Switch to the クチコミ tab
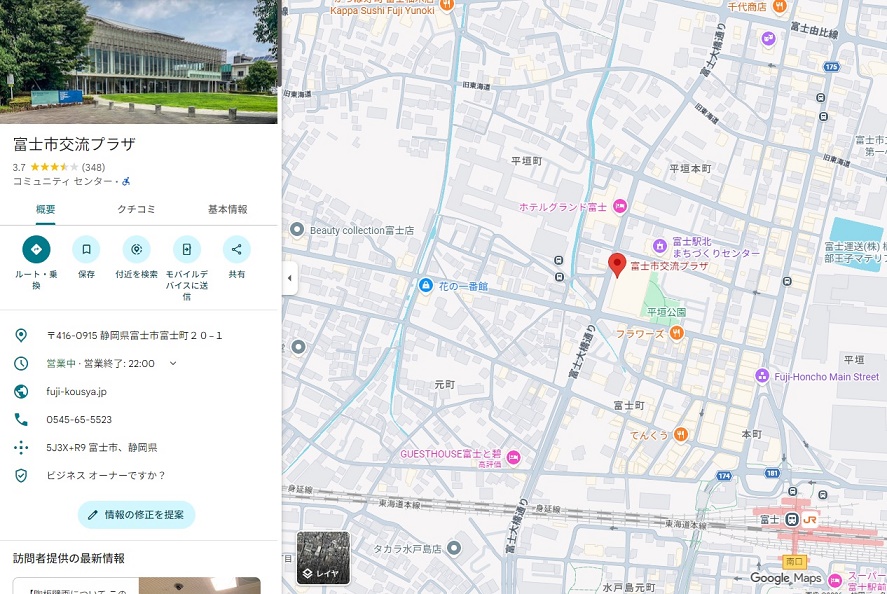 (136, 209)
